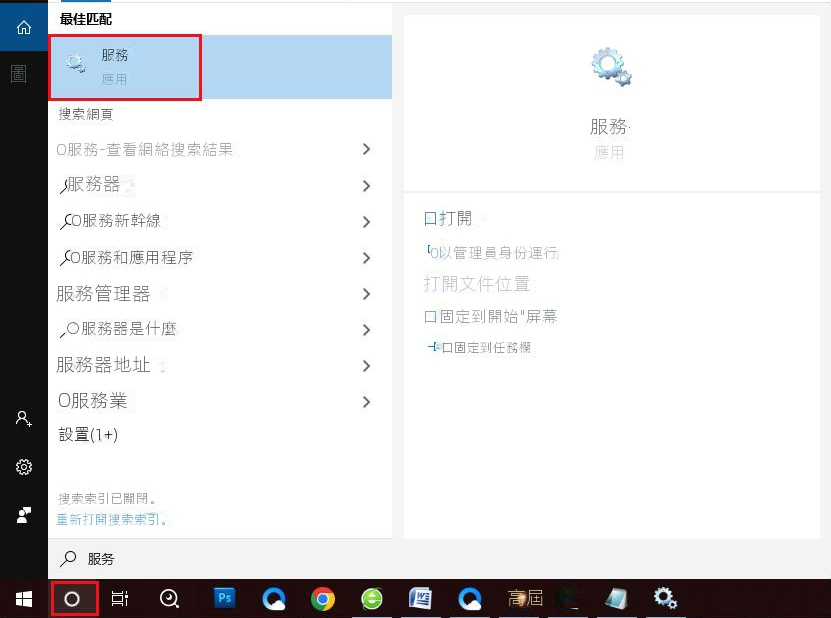The width and height of the screenshot is (831, 618).
Task: Click 重新打開搜索索引 link
Action: pos(112,519)
